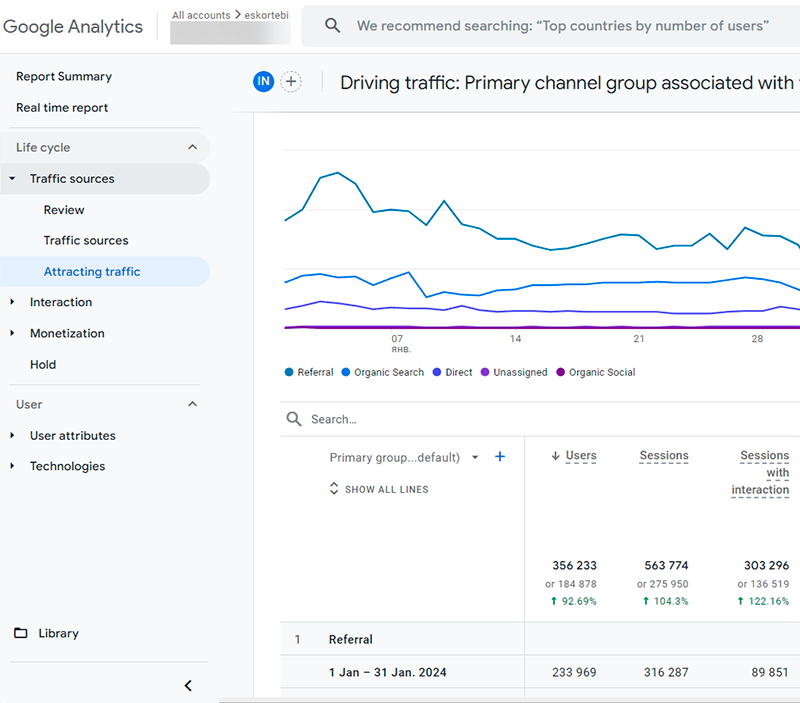Open the Library folder icon

(21, 633)
